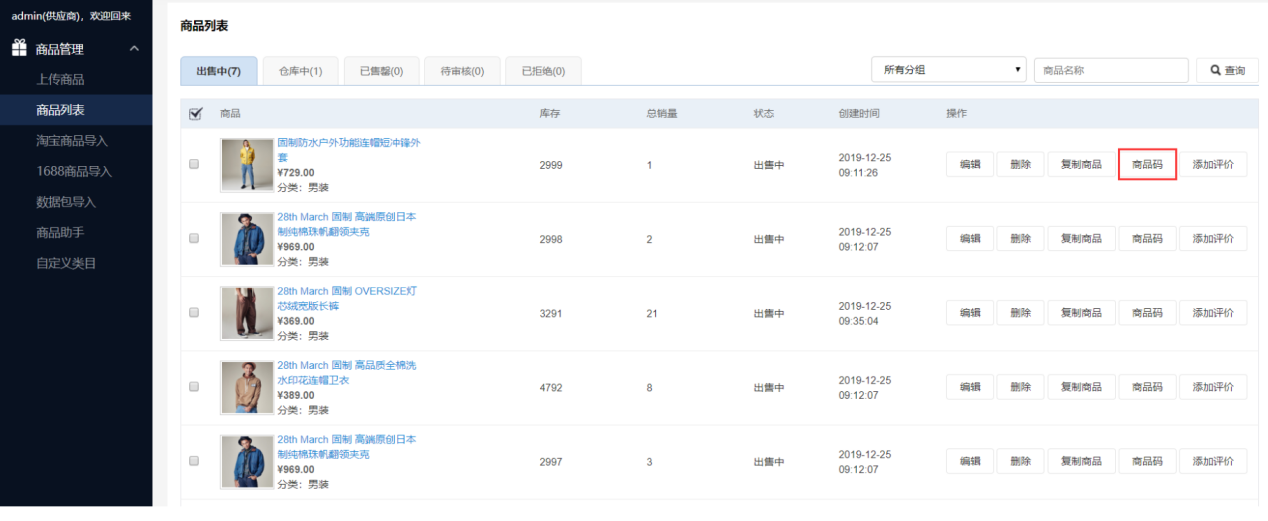The width and height of the screenshot is (1268, 521).
Task: Click 删除 in the row with stock 2997
Action: tap(1020, 461)
